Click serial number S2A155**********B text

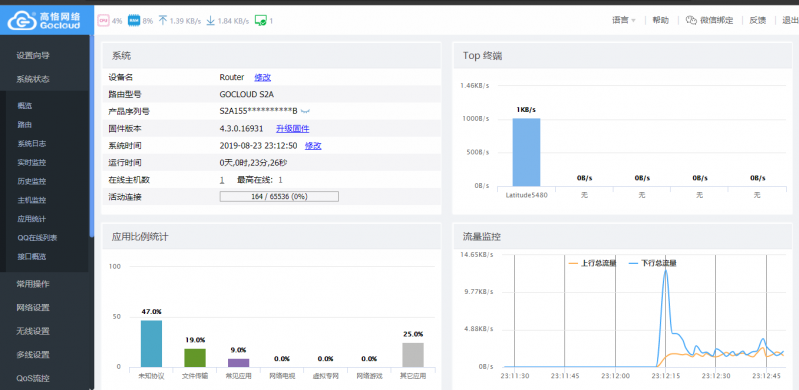pos(258,111)
